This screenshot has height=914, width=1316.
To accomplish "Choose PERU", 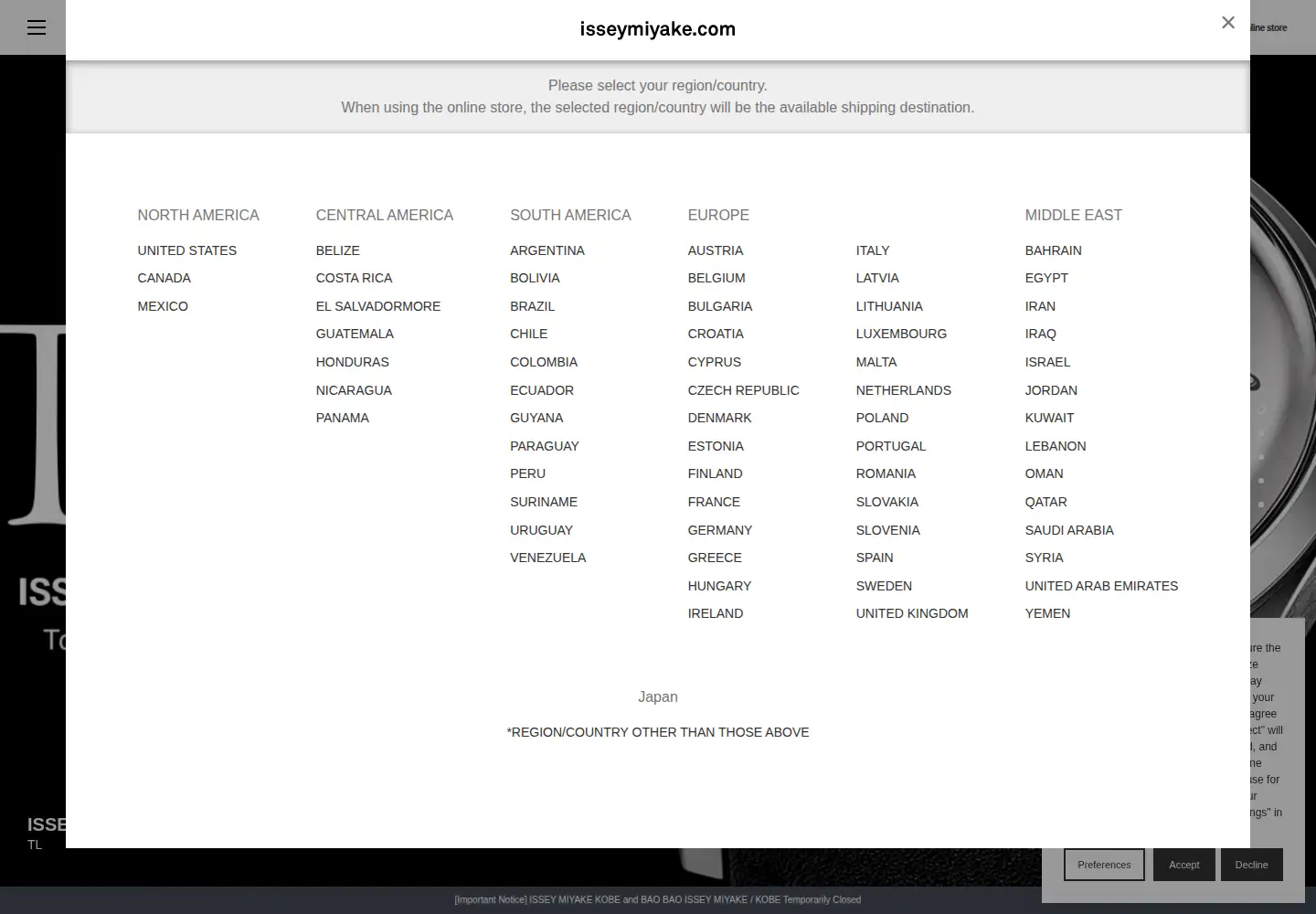I will 528,473.
